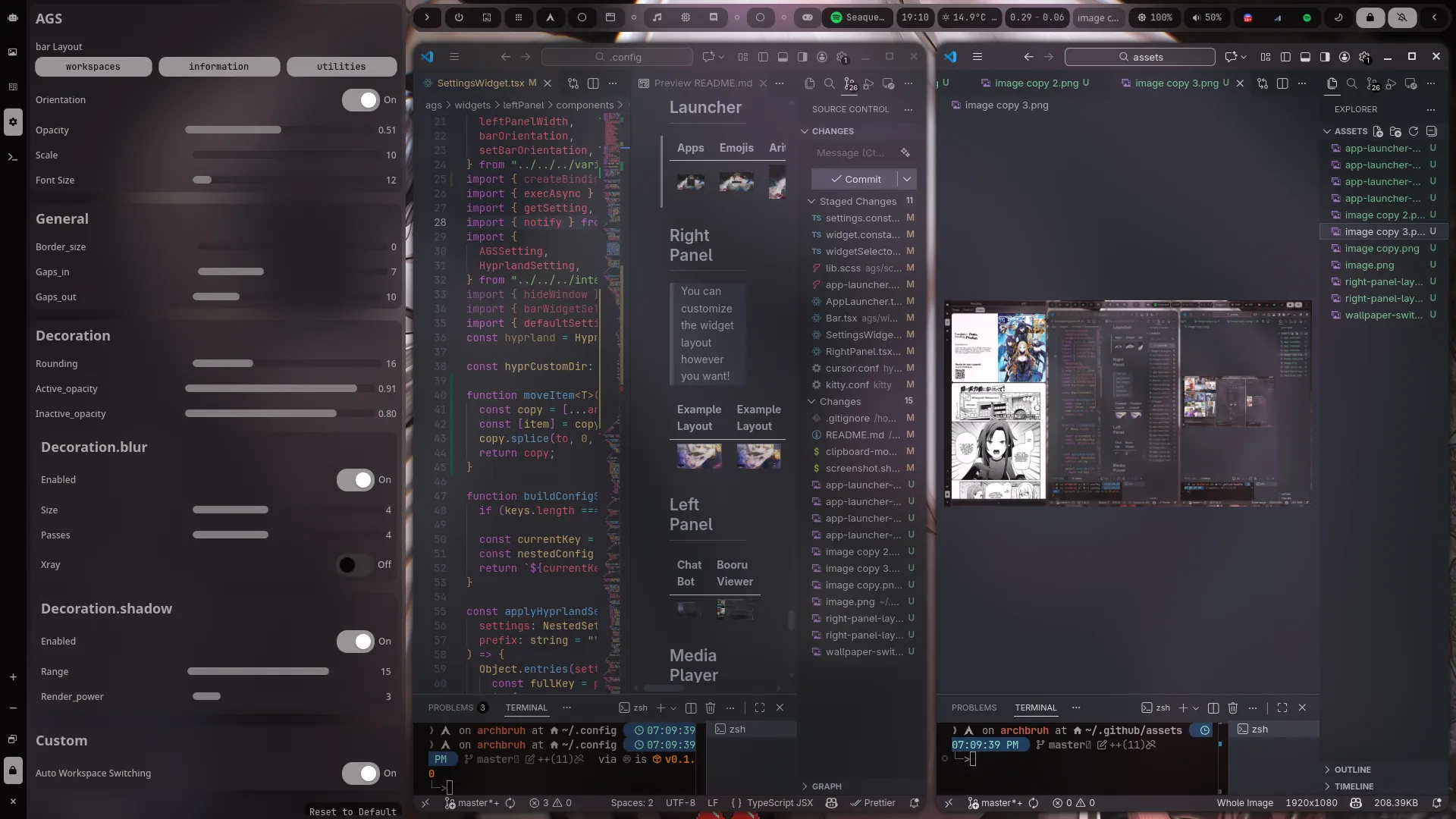The height and width of the screenshot is (819, 1456).
Task: Maximize terminal panel in assets window
Action: (x=1282, y=708)
